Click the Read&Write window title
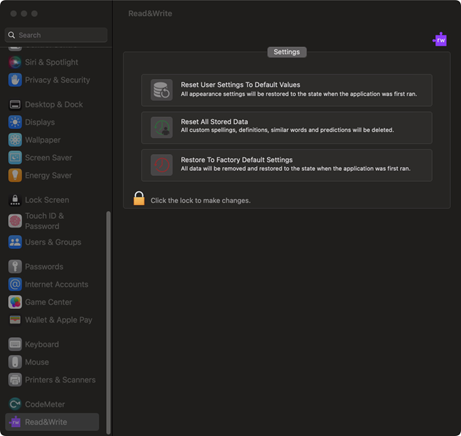The height and width of the screenshot is (436, 461). pos(150,14)
